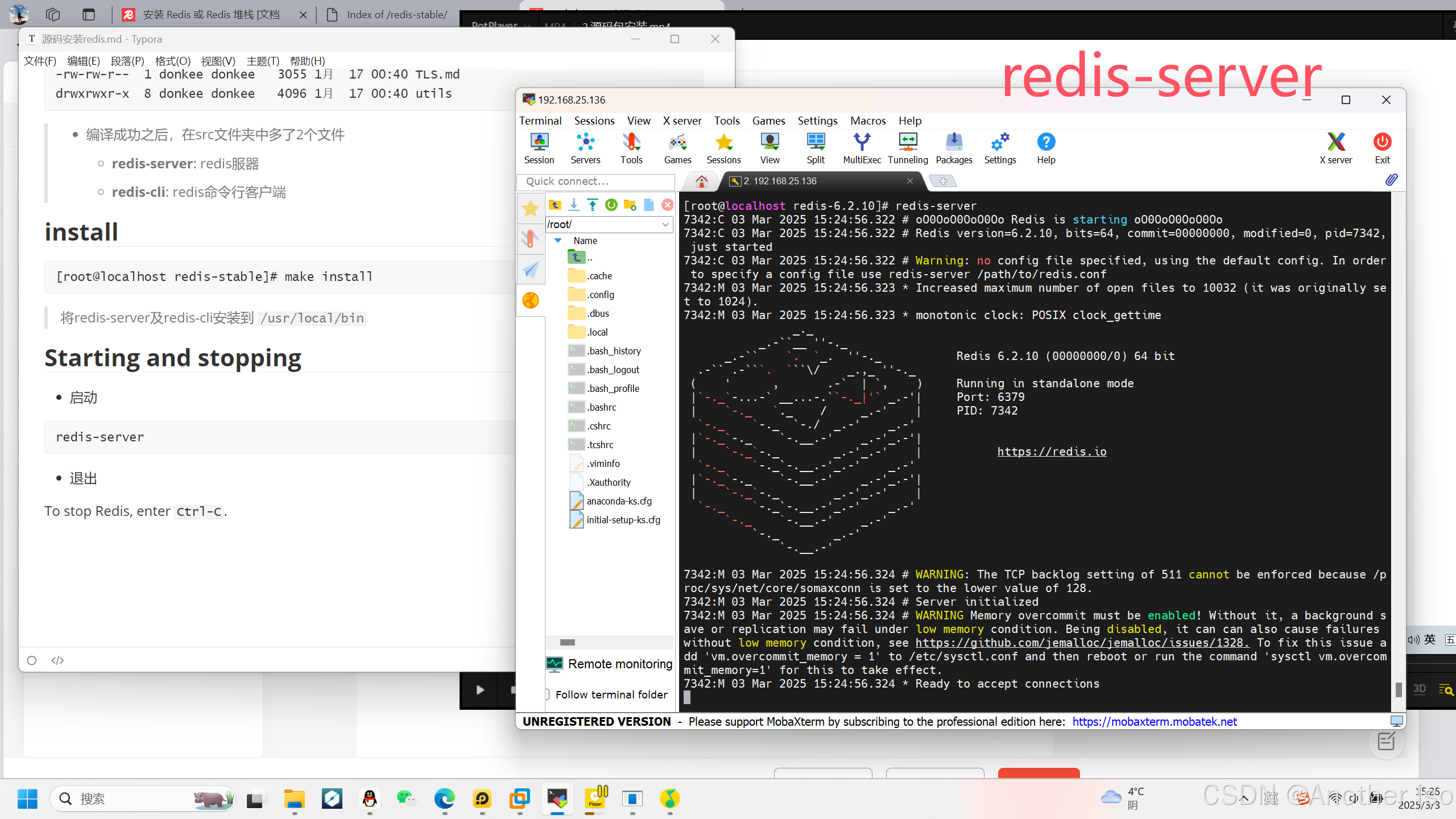The image size is (1456, 819).
Task: Open the X server icon
Action: point(1335,148)
